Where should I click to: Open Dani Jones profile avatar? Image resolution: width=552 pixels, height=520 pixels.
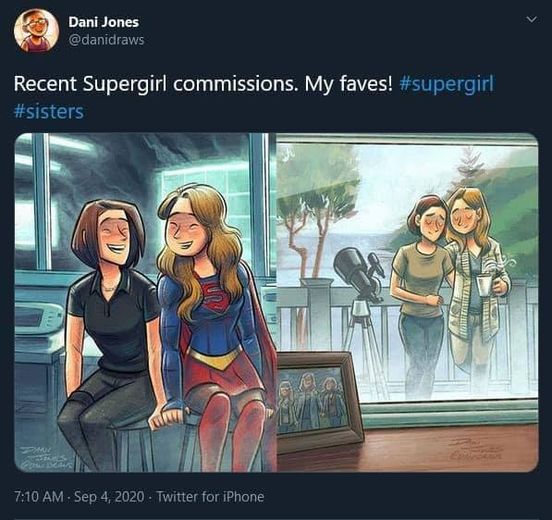click(36, 31)
